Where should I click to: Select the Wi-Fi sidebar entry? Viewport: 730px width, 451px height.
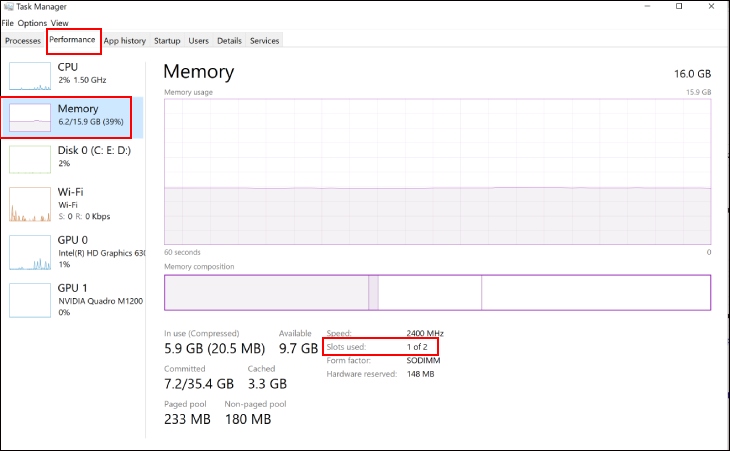pos(72,204)
